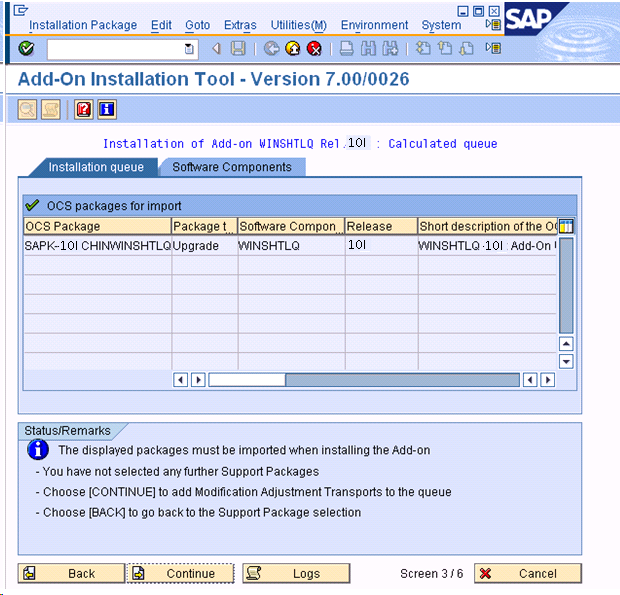Image resolution: width=620 pixels, height=595 pixels.
Task: Click the Upgrade package type cell
Action: (x=204, y=246)
